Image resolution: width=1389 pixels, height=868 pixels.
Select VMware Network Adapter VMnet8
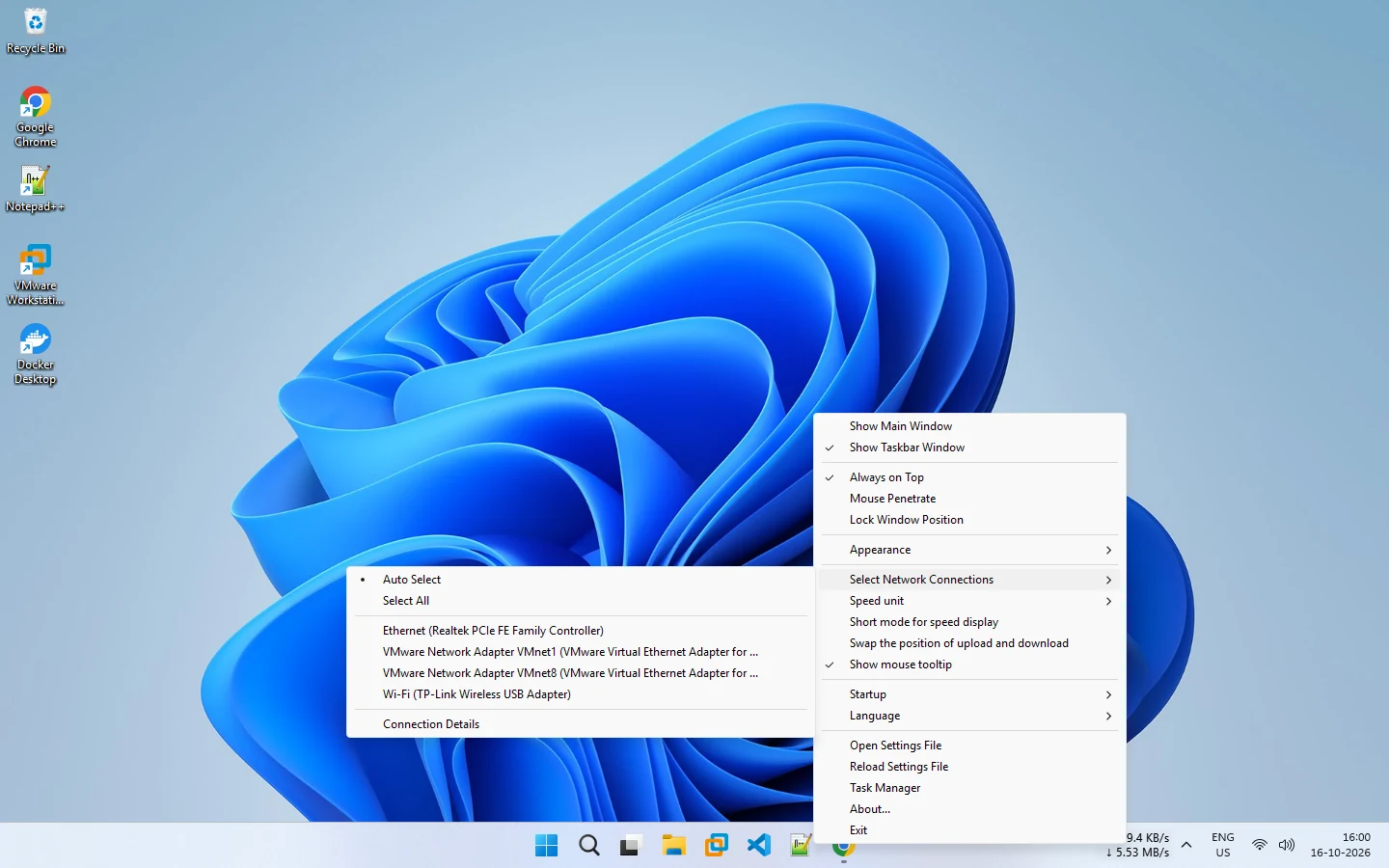click(x=580, y=673)
